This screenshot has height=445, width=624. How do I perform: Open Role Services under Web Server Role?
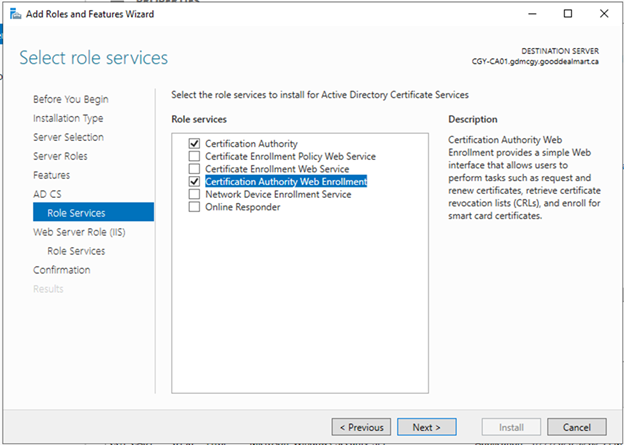(x=76, y=251)
